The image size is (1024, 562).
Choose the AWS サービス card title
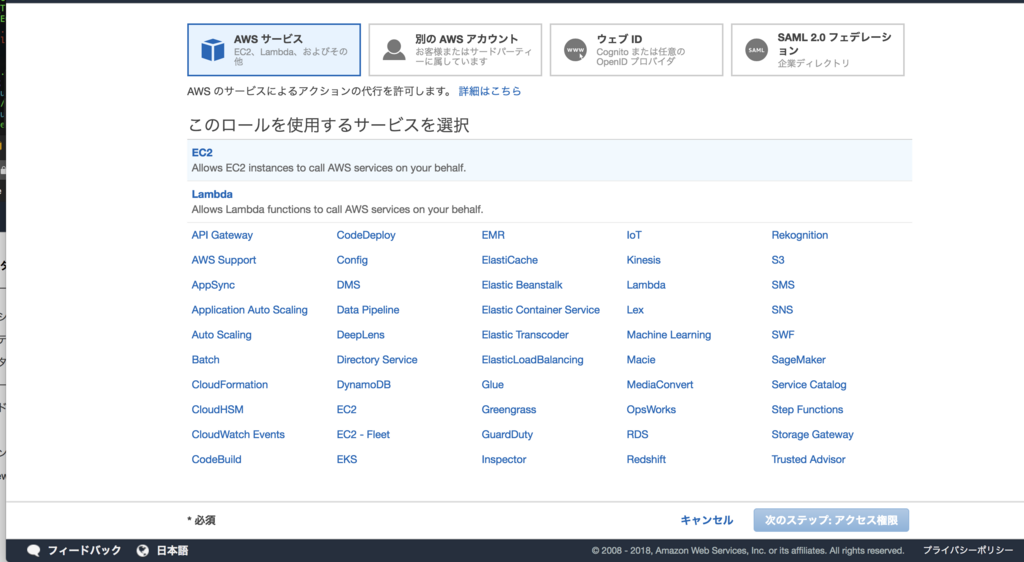tap(268, 39)
